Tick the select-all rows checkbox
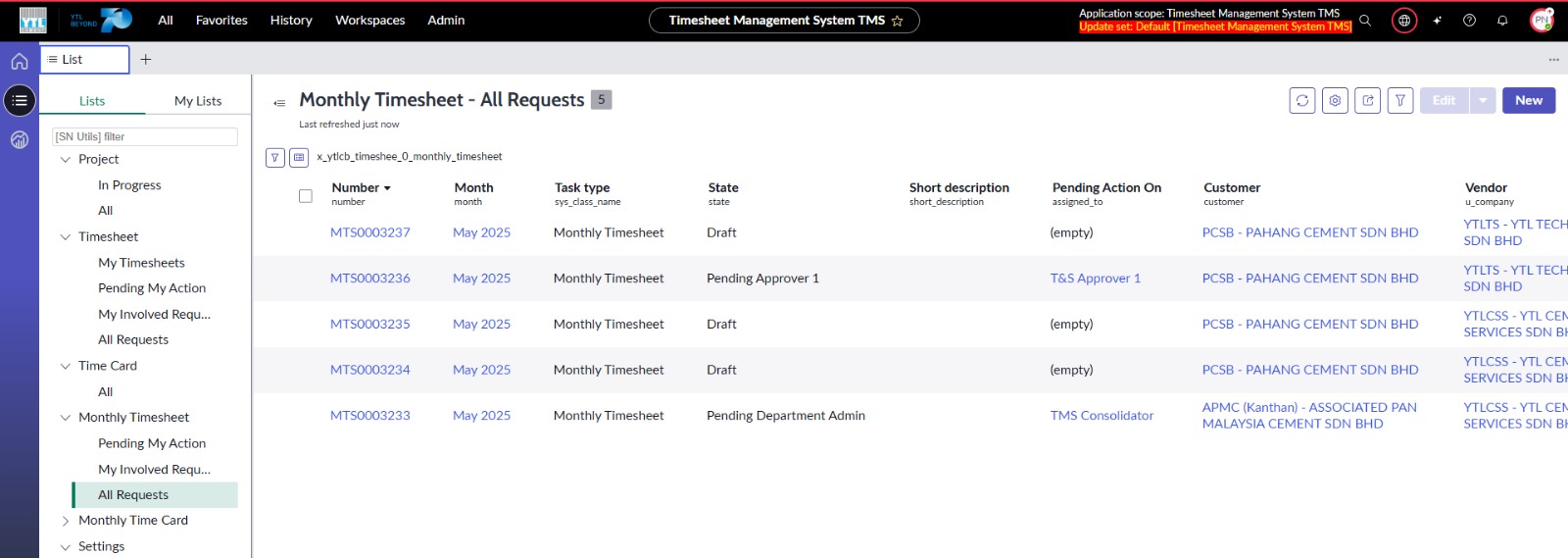Screen dimensions: 1568x558 (306, 196)
